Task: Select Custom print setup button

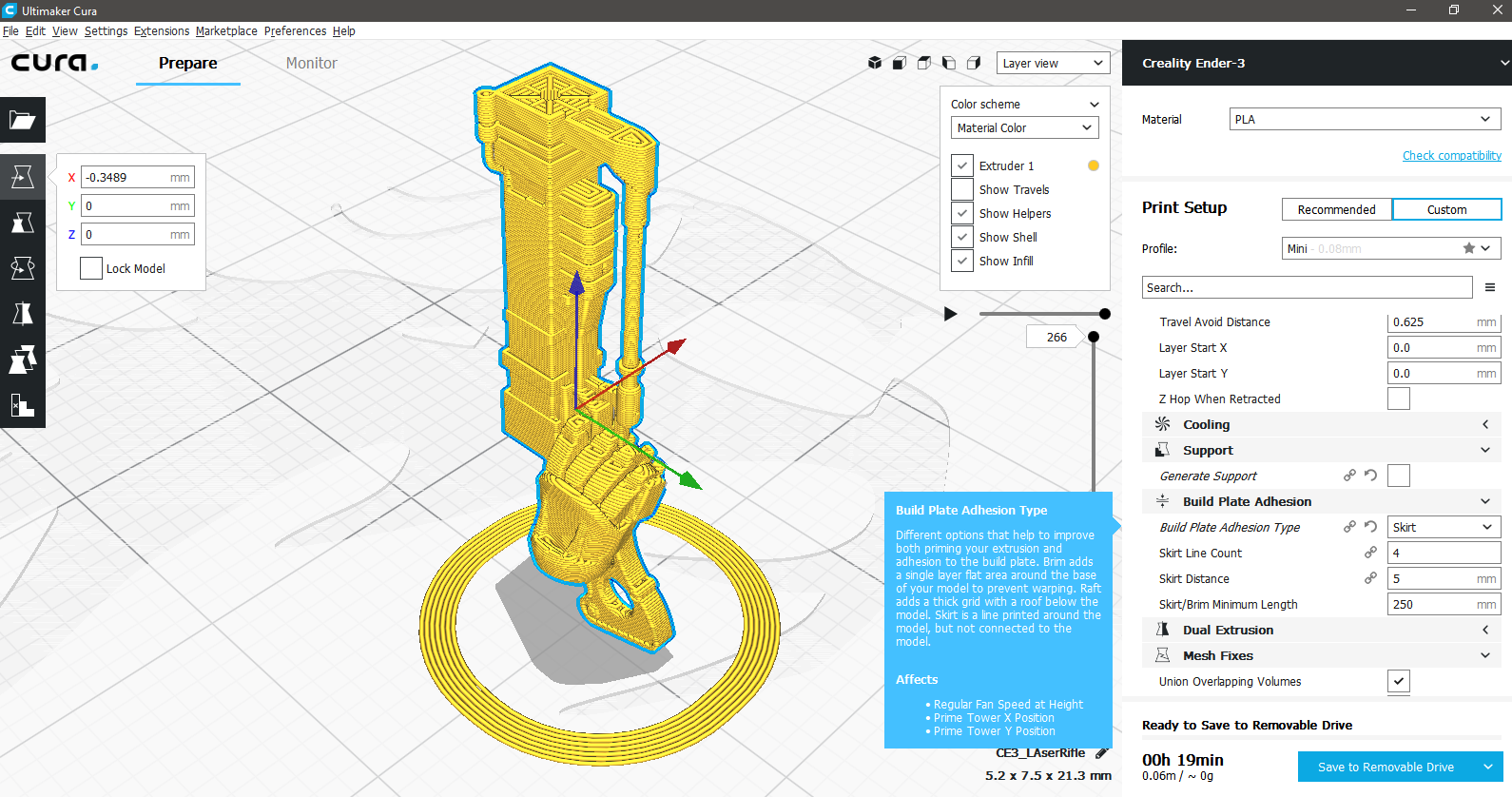Action: tap(1447, 209)
